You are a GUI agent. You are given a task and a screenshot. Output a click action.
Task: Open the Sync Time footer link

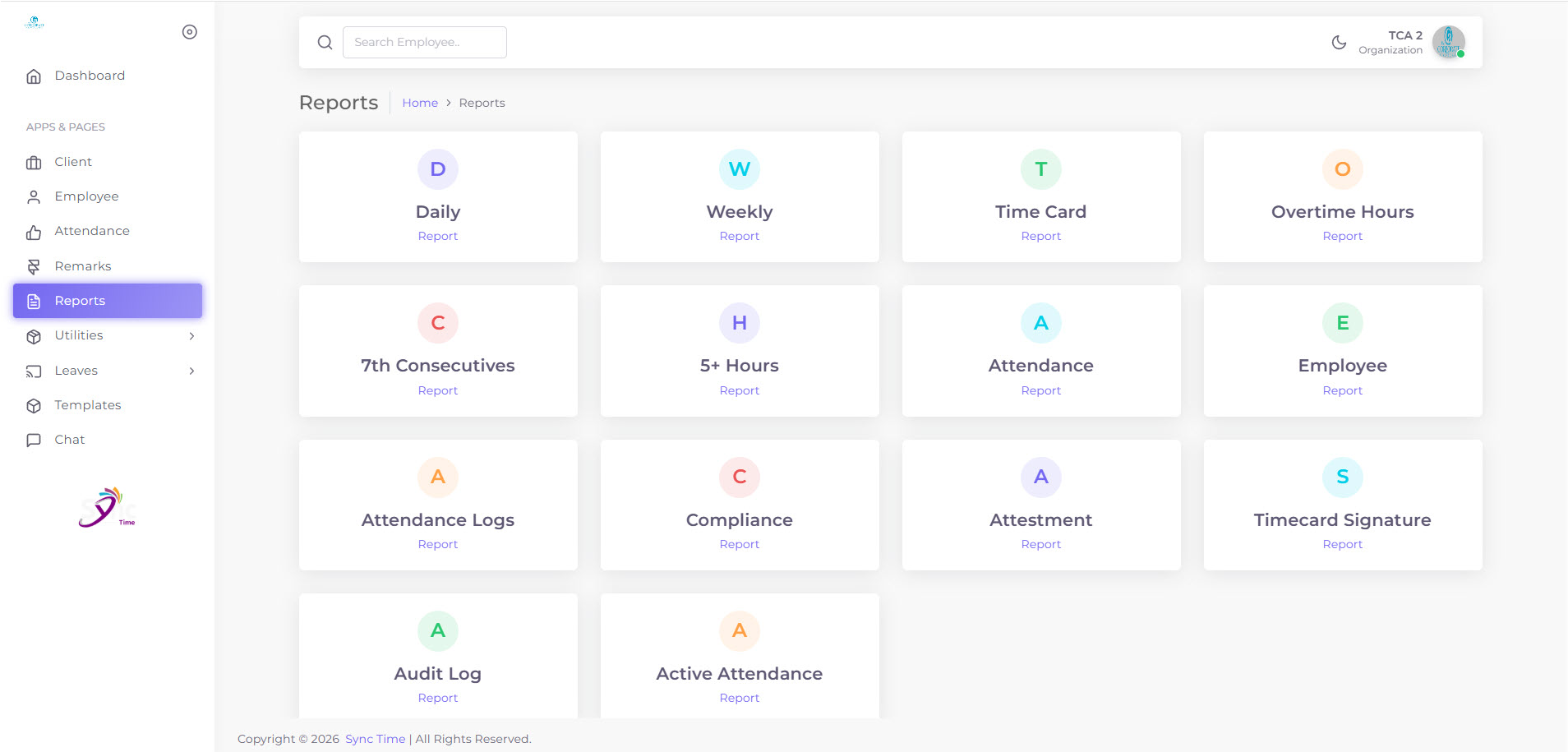(x=376, y=739)
